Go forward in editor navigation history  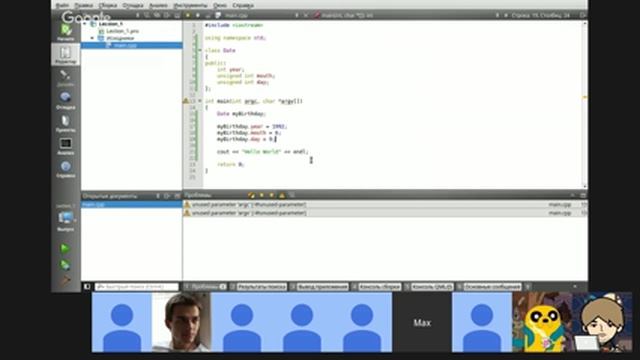pyautogui.click(x=198, y=15)
